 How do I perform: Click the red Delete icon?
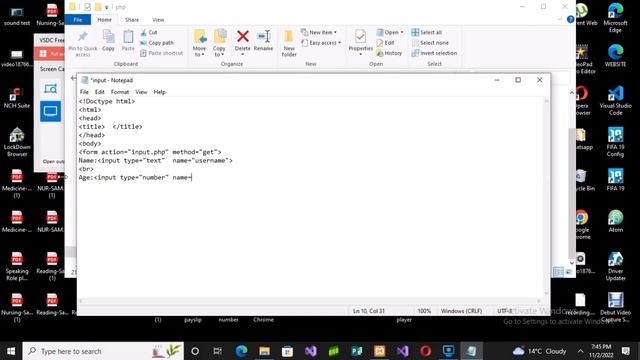click(x=242, y=37)
